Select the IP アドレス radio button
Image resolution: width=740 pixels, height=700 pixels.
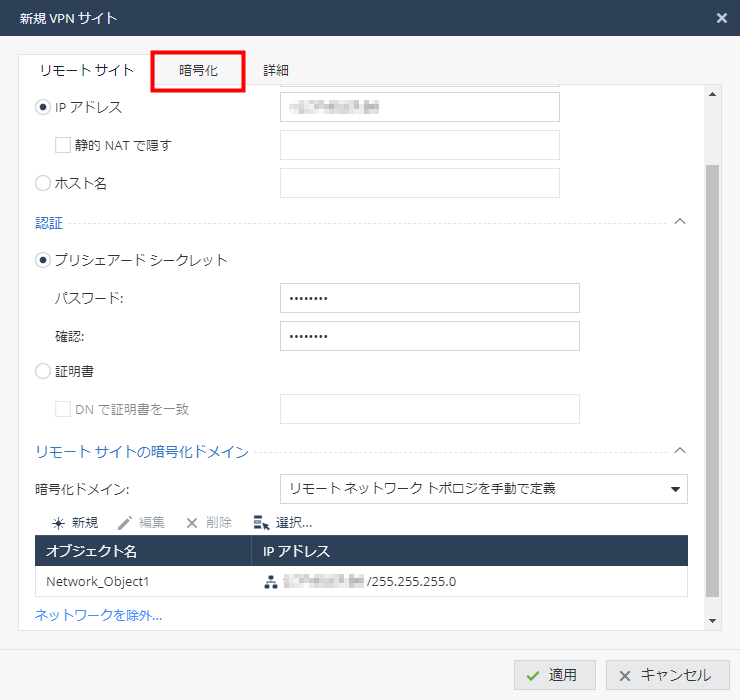click(x=43, y=107)
